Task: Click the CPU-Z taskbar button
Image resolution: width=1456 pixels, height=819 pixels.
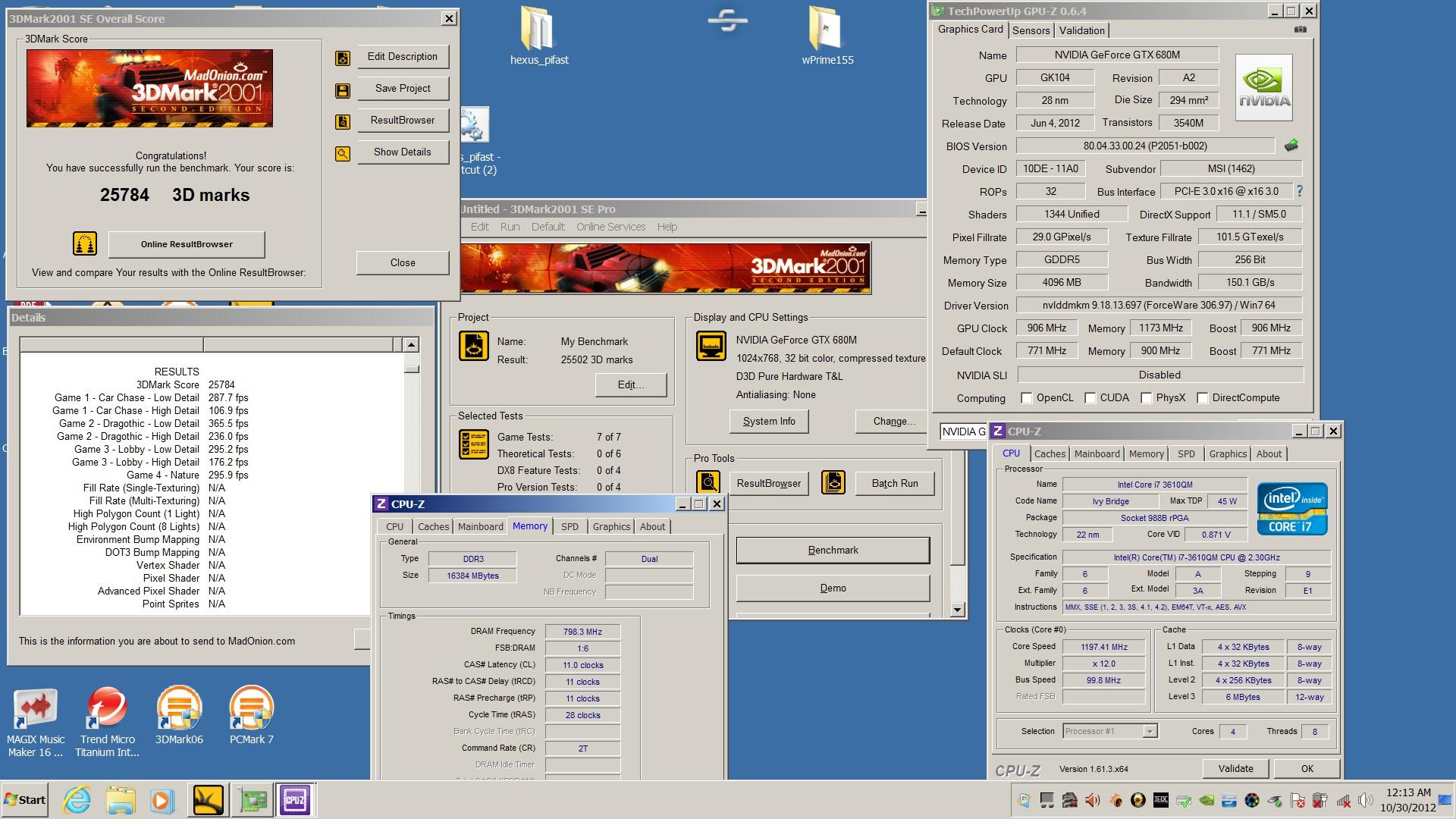Action: click(x=295, y=800)
